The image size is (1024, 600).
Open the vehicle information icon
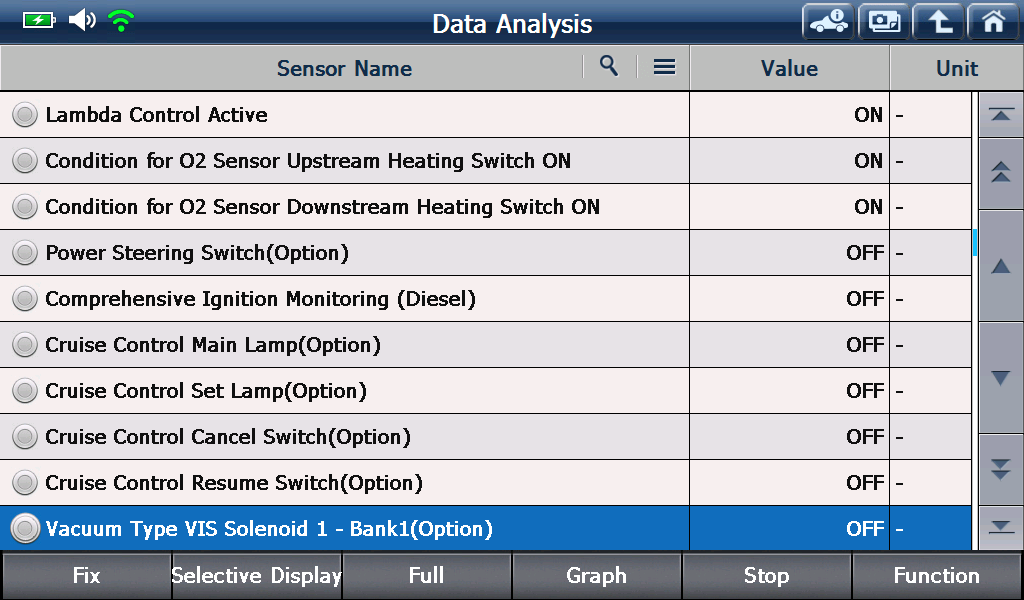coord(828,22)
